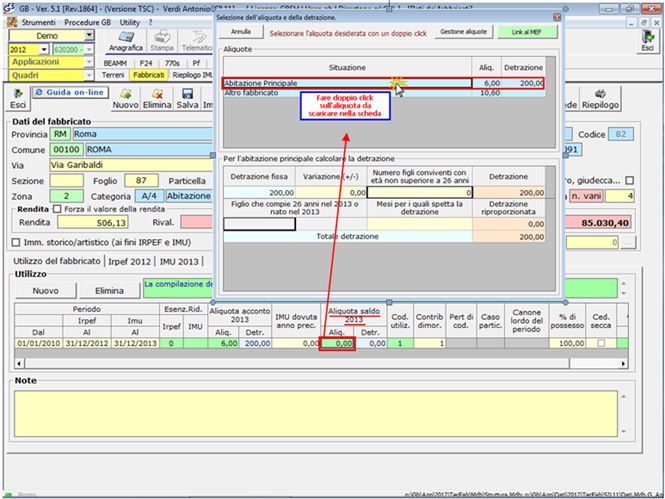
Task: Open the question mark help menu
Action: tap(150, 22)
